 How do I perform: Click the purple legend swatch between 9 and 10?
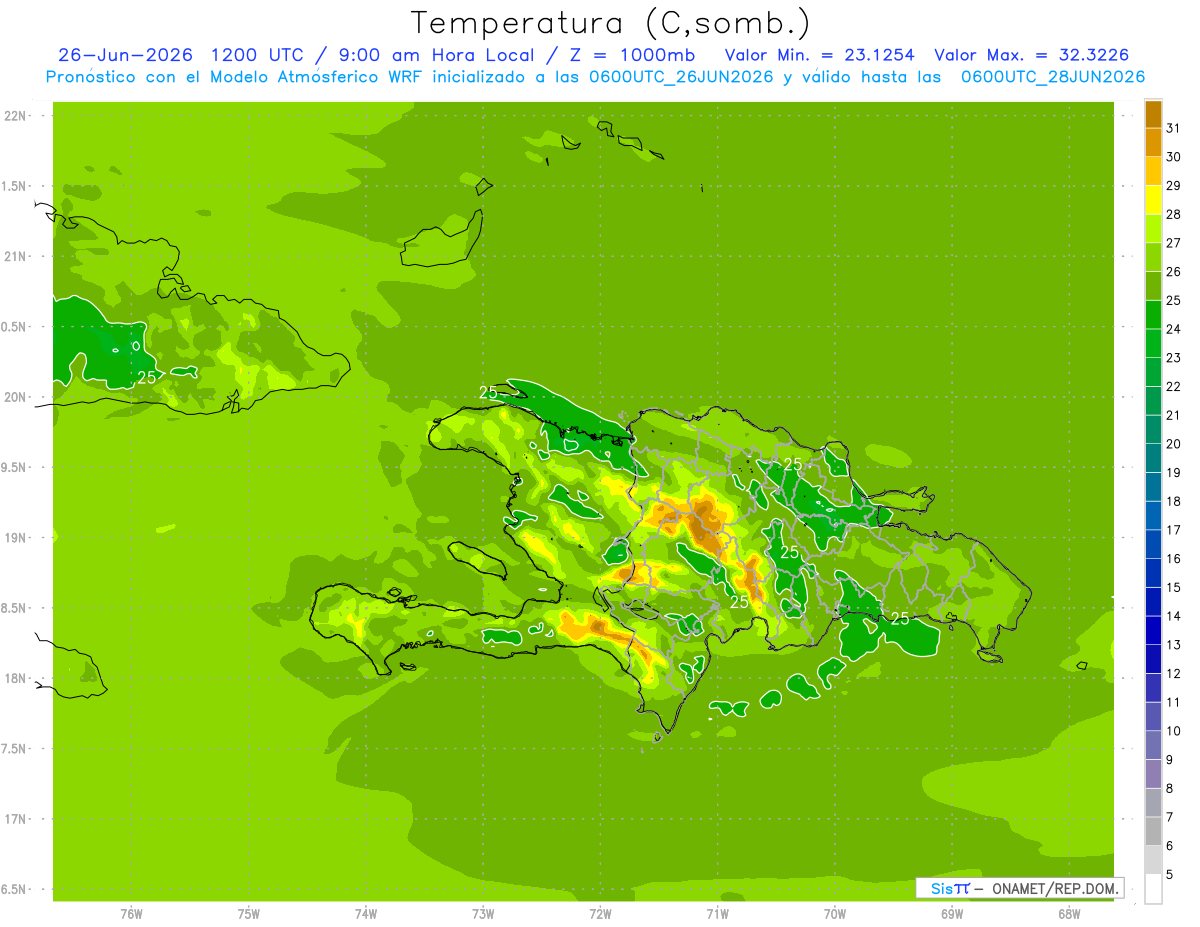point(1153,745)
